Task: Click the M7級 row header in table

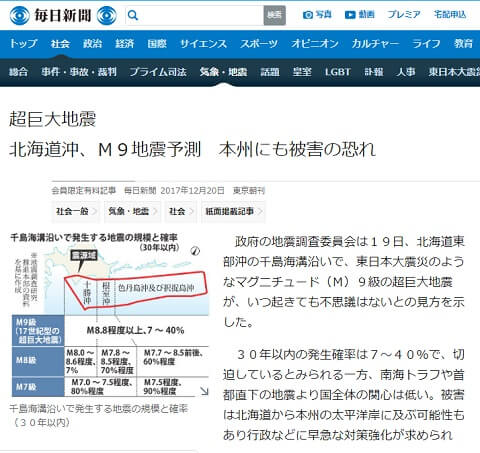Action: [38, 387]
